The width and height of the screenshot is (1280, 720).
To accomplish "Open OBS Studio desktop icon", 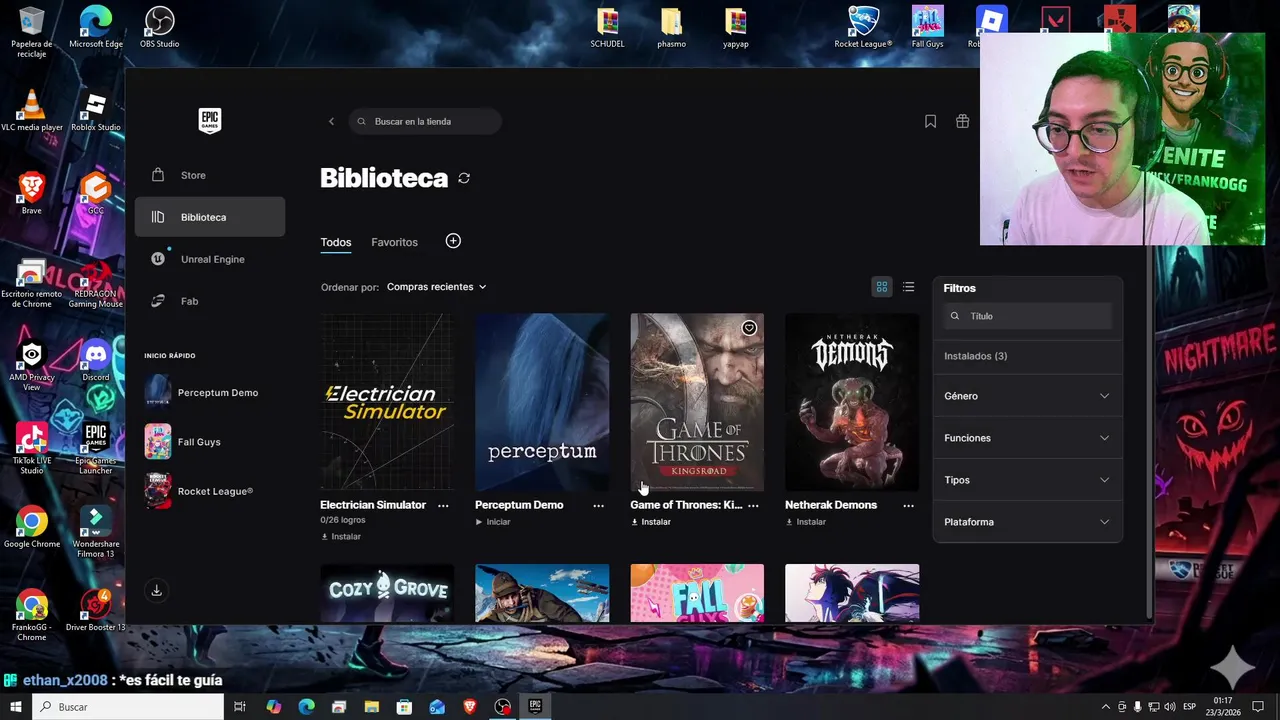I will [x=160, y=28].
